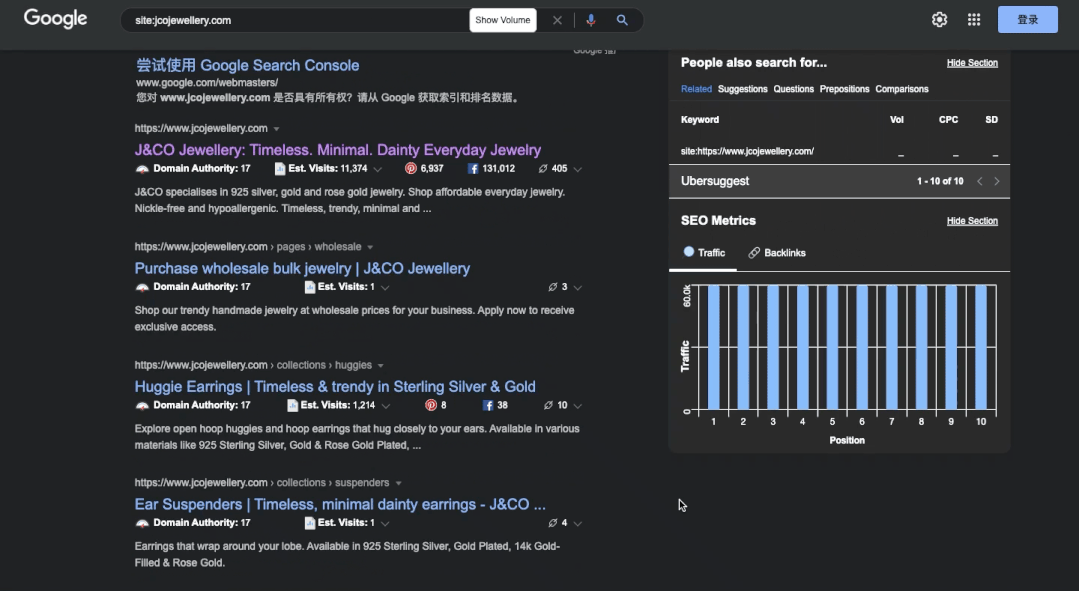Click Pinterest icon in first J&CO result
1079x591 pixels.
(411, 169)
